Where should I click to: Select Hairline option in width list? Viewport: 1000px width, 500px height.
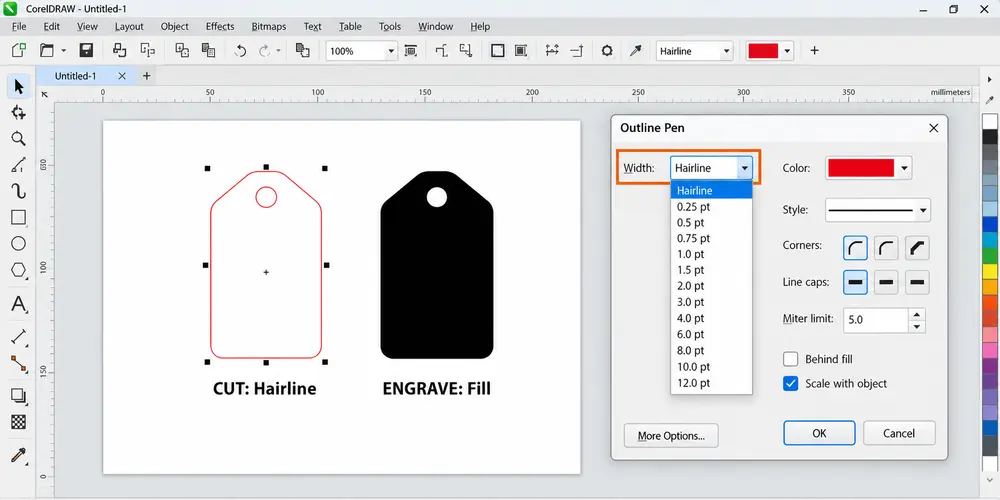tap(712, 190)
